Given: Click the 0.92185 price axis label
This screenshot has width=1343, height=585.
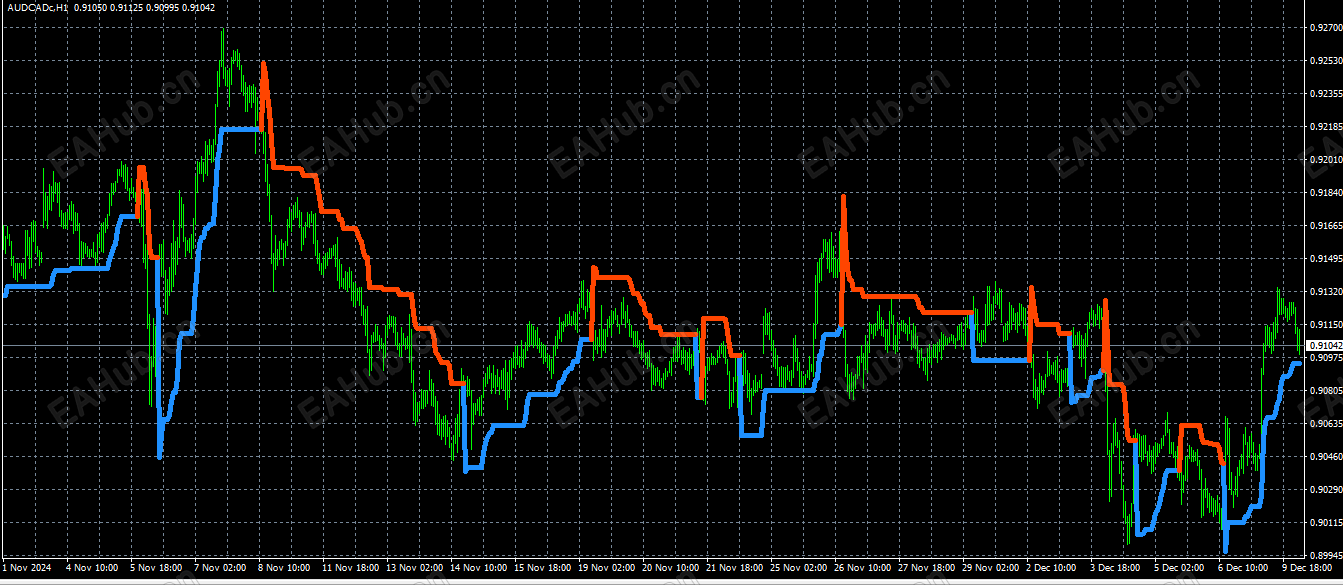Looking at the screenshot, I should (1325, 127).
